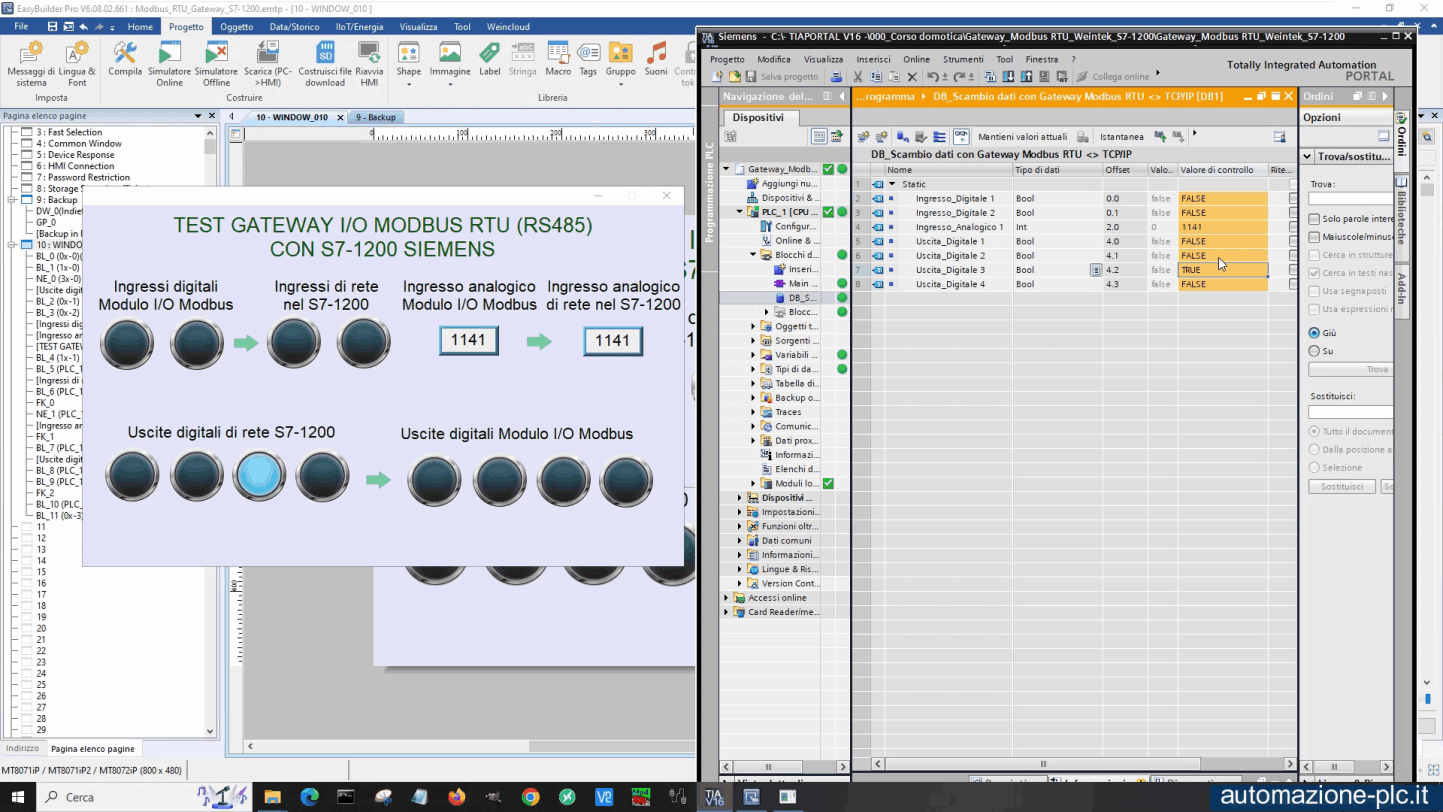Toggle the monitor-all glasses icon in DB editor
This screenshot has width=1443, height=812.
960,137
